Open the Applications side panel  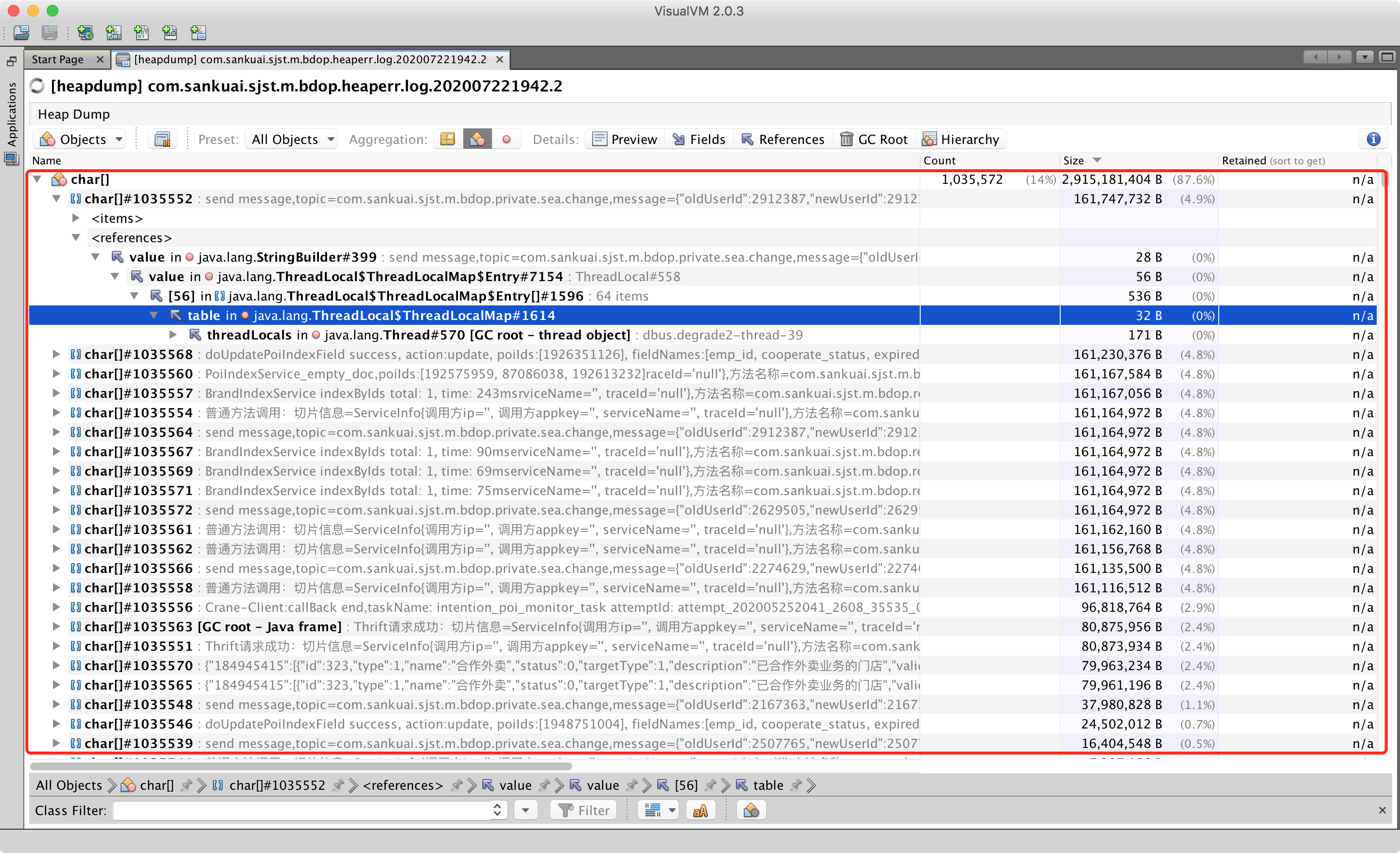[x=11, y=114]
